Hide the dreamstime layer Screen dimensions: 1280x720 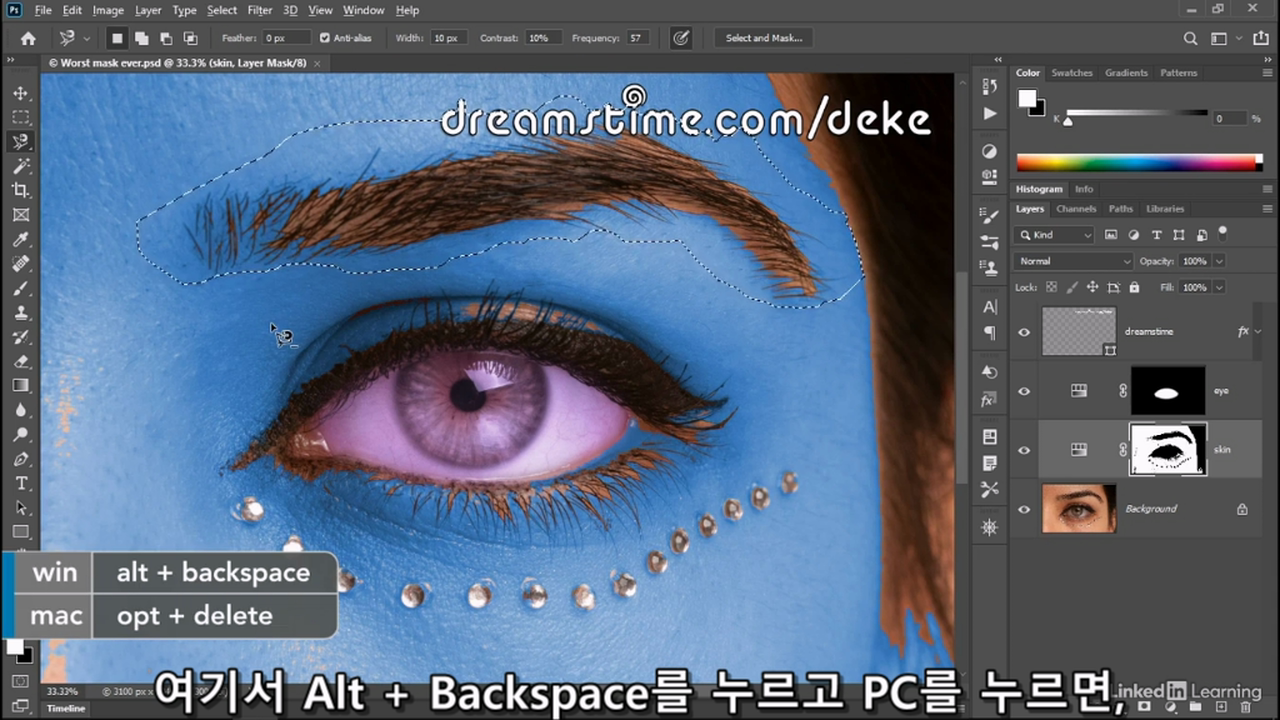click(1024, 332)
